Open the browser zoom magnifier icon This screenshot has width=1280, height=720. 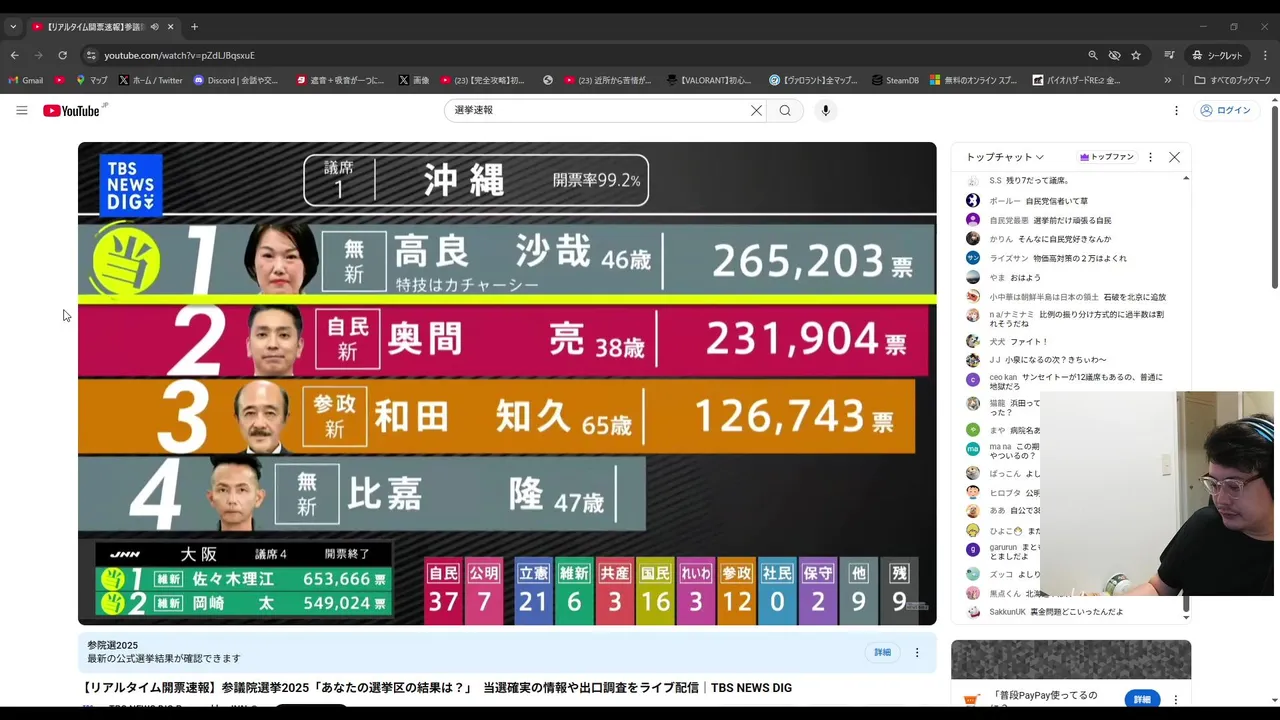click(x=1093, y=55)
